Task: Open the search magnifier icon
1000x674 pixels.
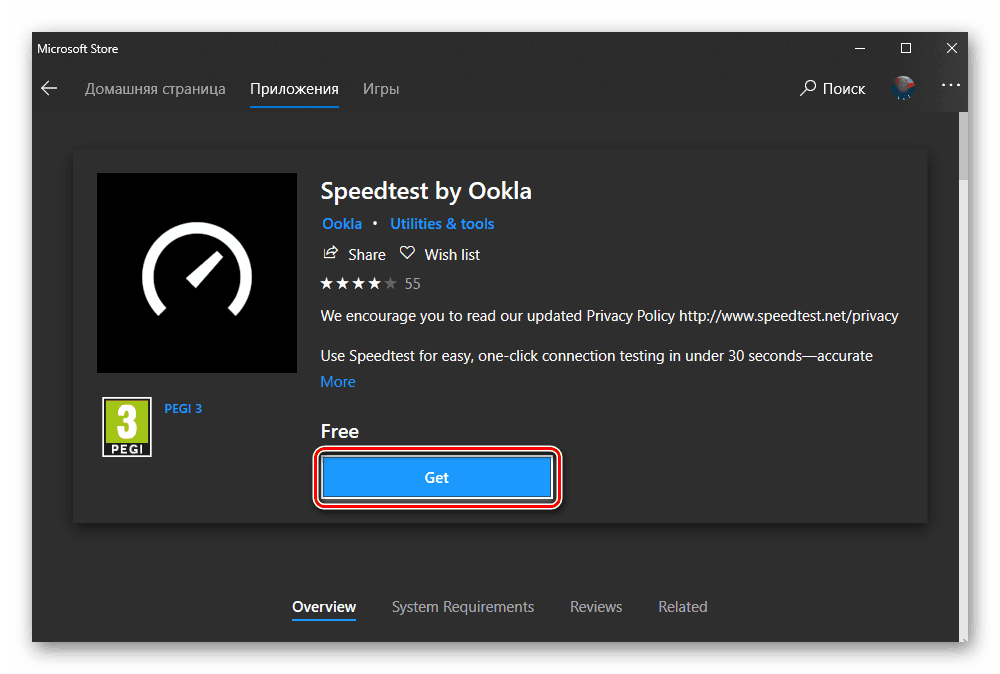Action: pos(808,88)
